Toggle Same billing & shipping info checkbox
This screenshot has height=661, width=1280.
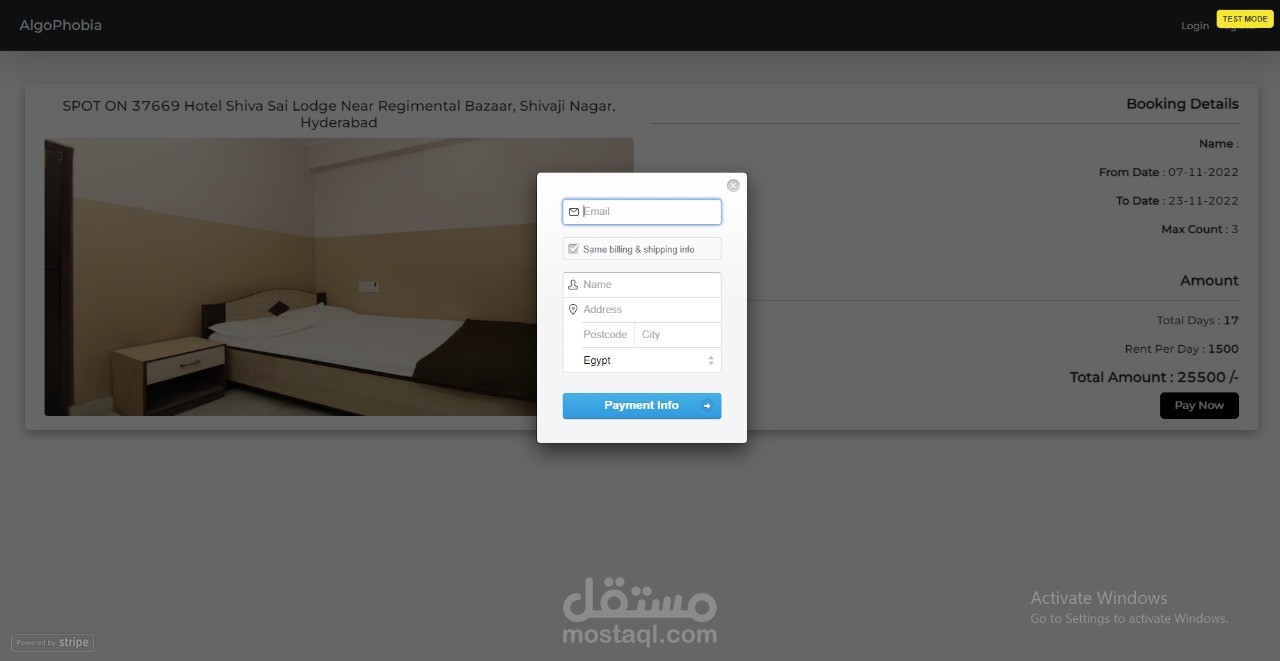point(573,249)
